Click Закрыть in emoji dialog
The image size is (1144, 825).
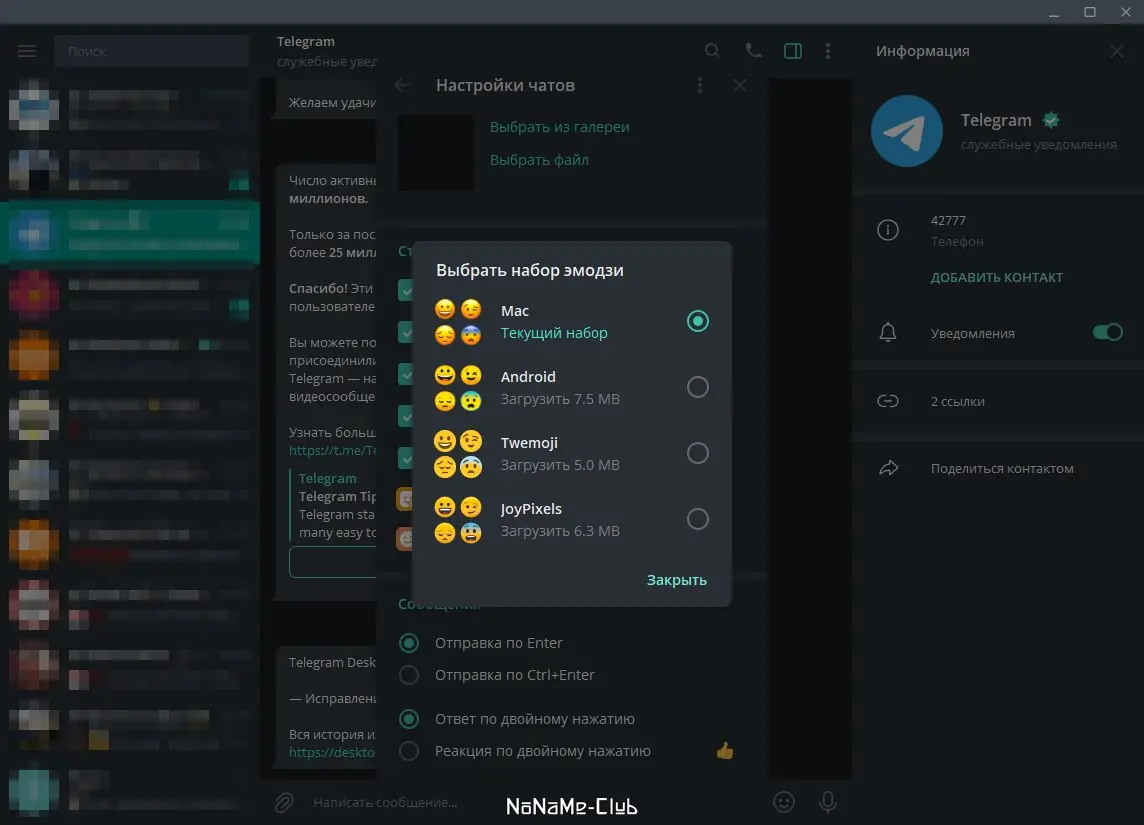(676, 580)
